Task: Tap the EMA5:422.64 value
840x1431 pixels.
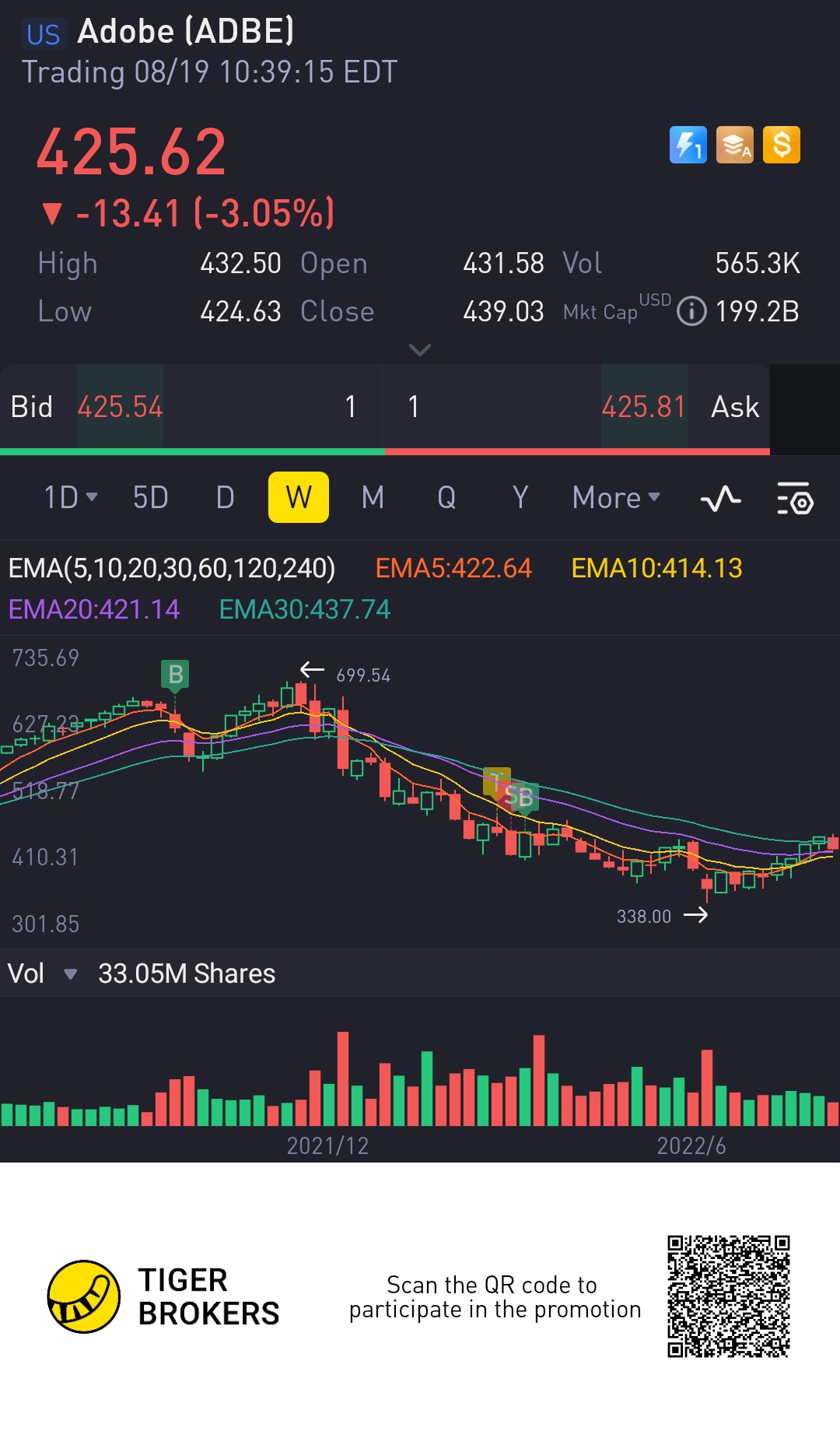Action: (453, 568)
